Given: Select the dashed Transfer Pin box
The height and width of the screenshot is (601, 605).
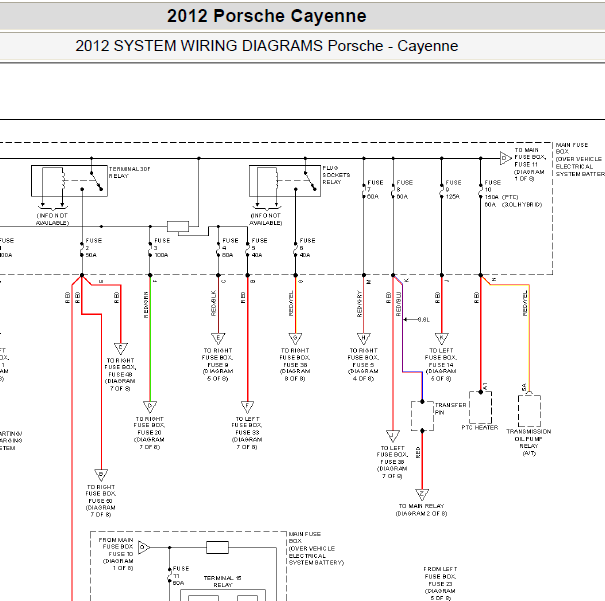Looking at the screenshot, I should click(x=422, y=416).
